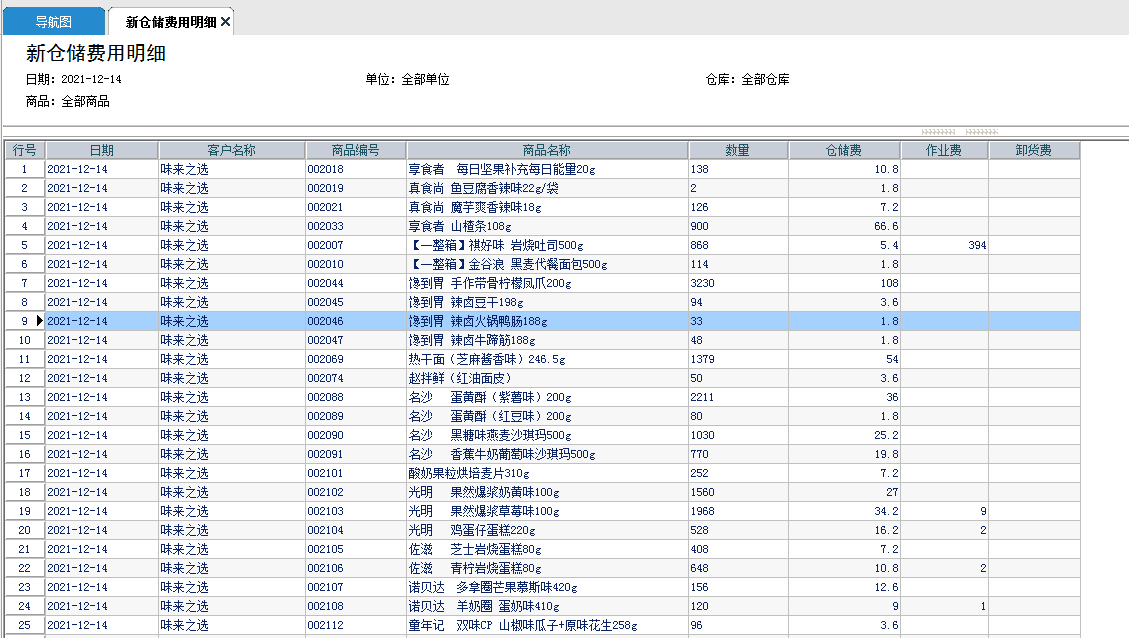Click the splitter grip handle above the table
1129x638 pixels.
pyautogui.click(x=958, y=132)
